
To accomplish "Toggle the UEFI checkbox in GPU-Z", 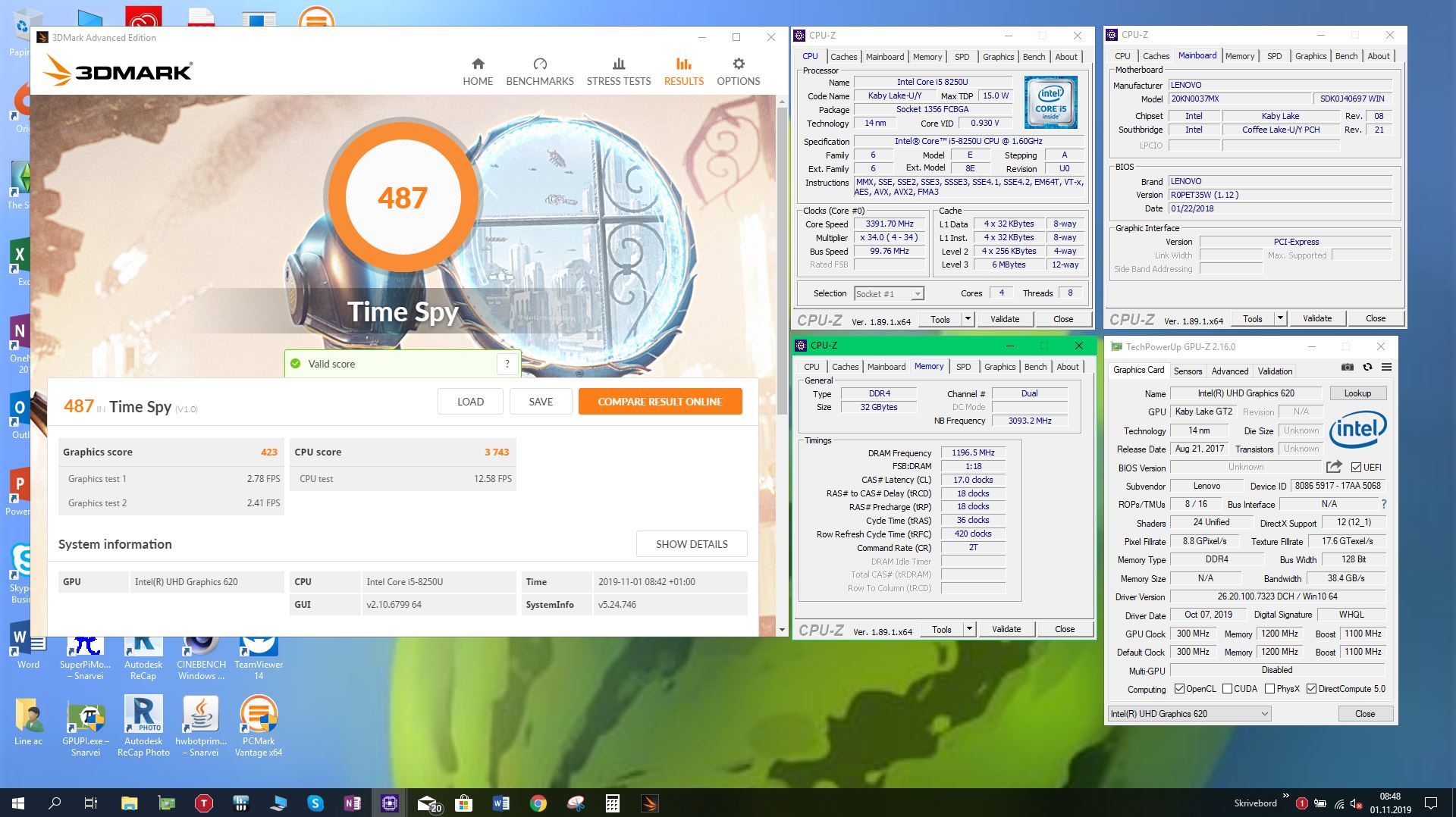I will tap(1357, 467).
